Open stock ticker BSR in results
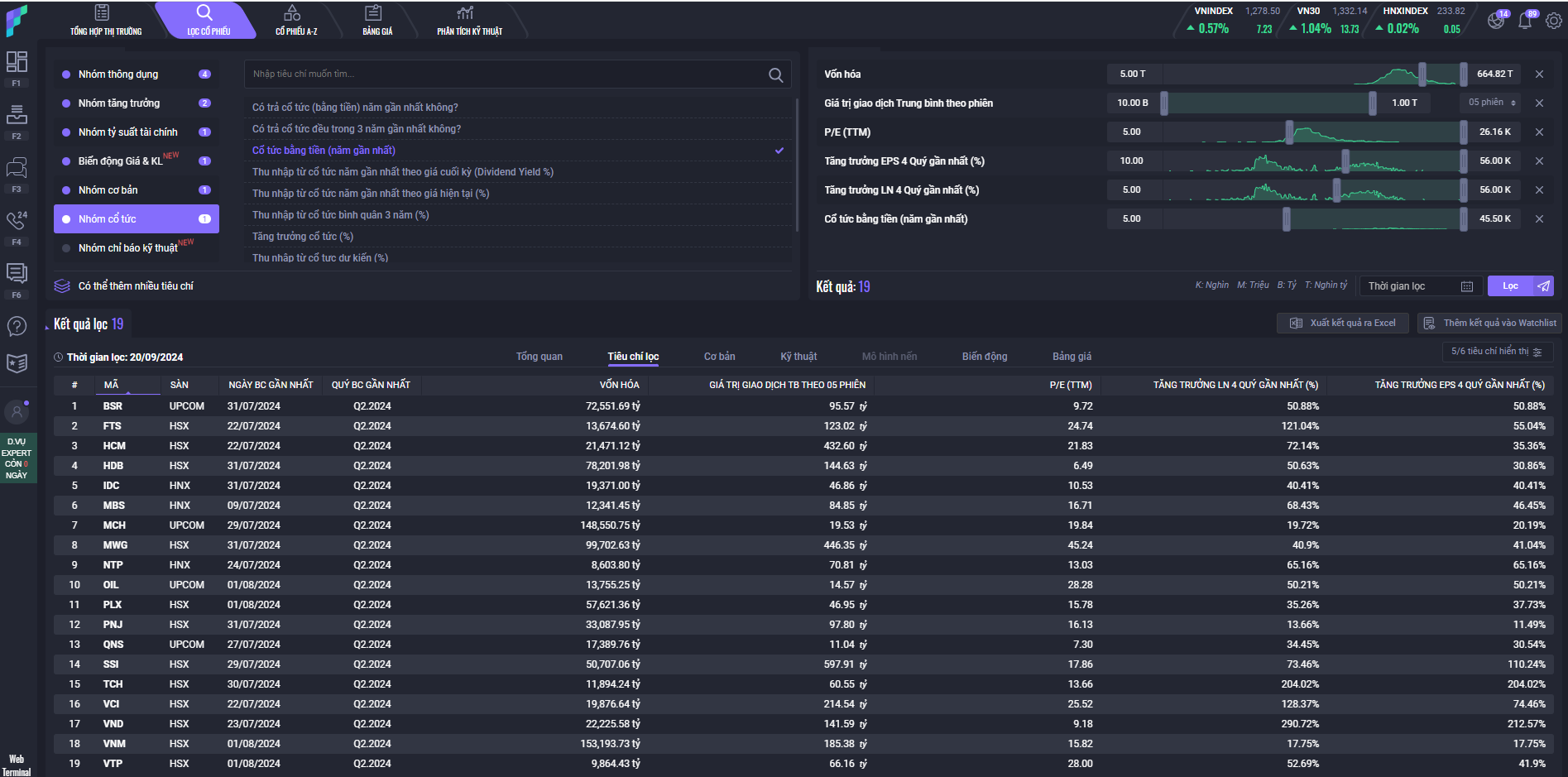This screenshot has width=1568, height=777. coord(113,406)
